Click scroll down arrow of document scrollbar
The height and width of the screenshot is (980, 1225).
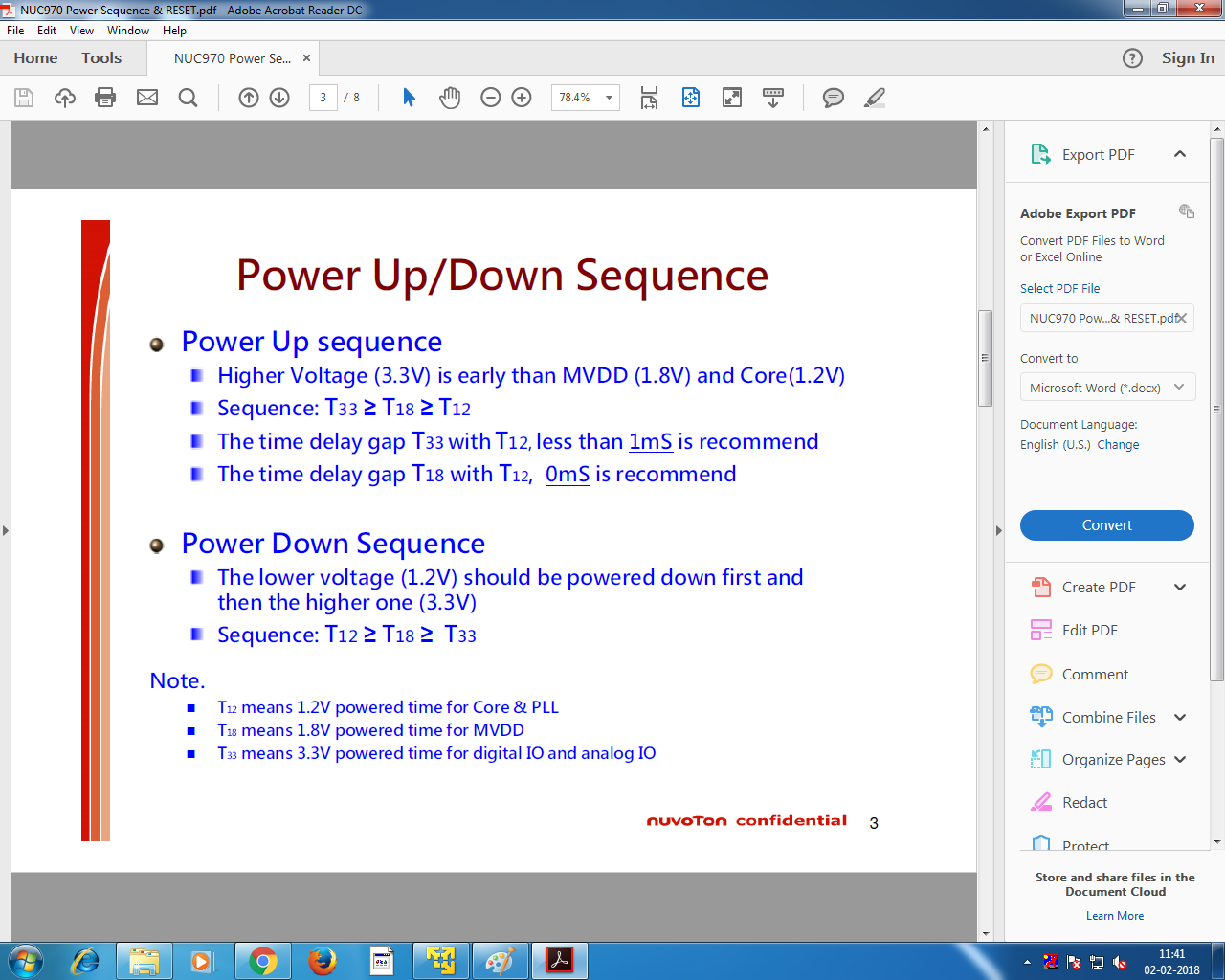(985, 934)
